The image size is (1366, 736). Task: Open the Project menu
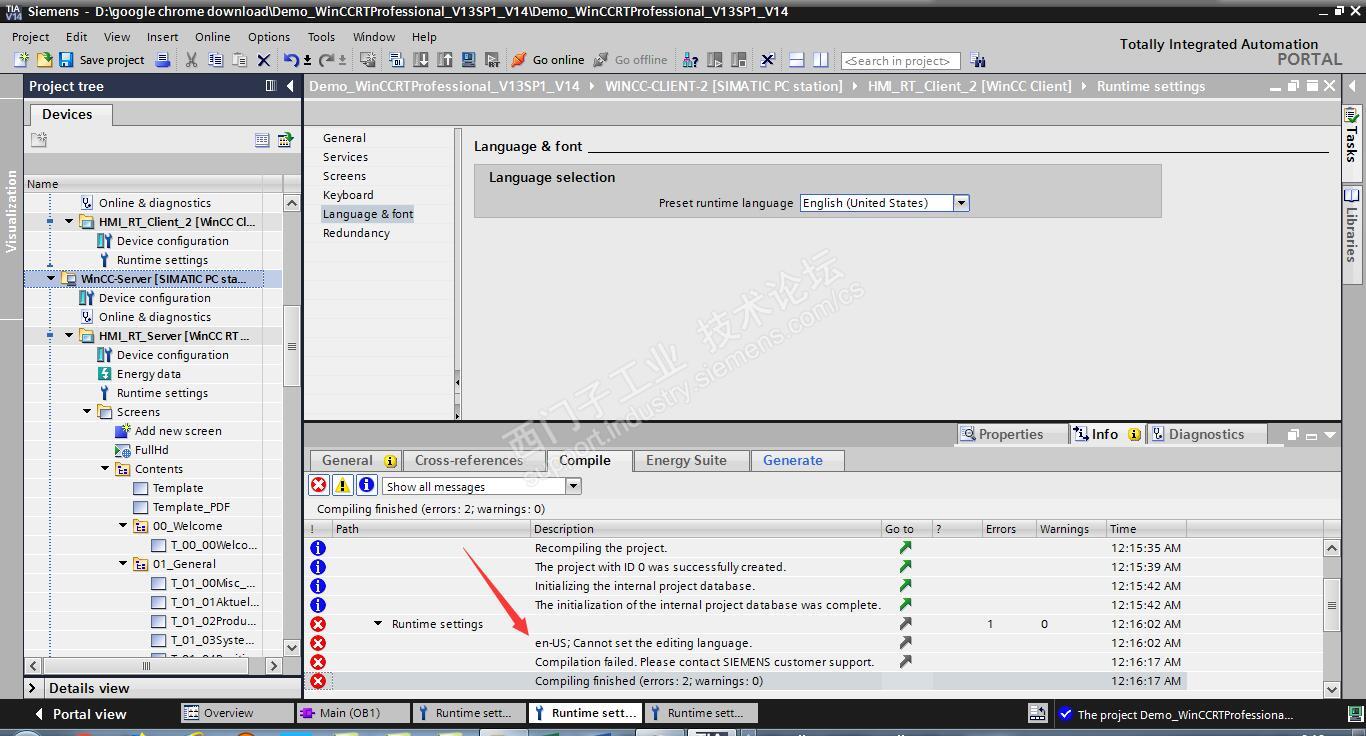[30, 37]
